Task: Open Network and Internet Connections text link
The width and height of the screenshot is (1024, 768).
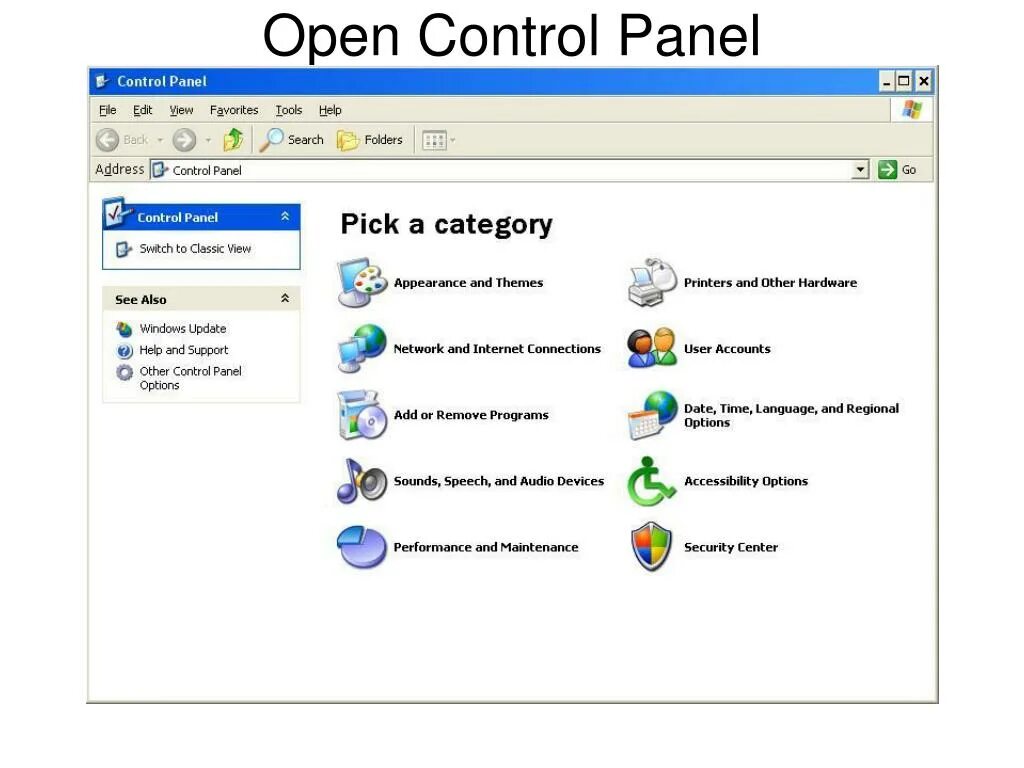Action: (x=497, y=349)
